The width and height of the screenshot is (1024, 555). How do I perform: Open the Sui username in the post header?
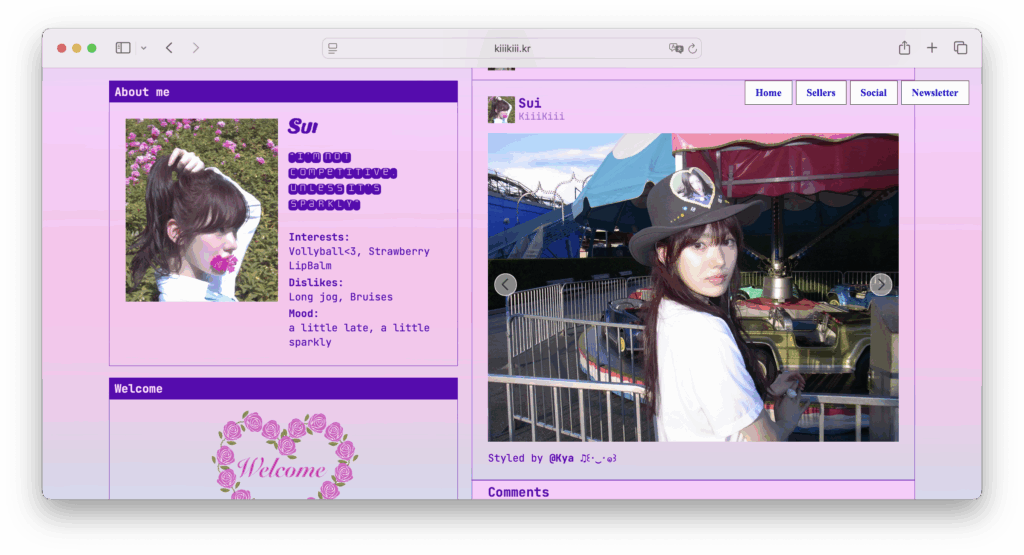point(530,103)
